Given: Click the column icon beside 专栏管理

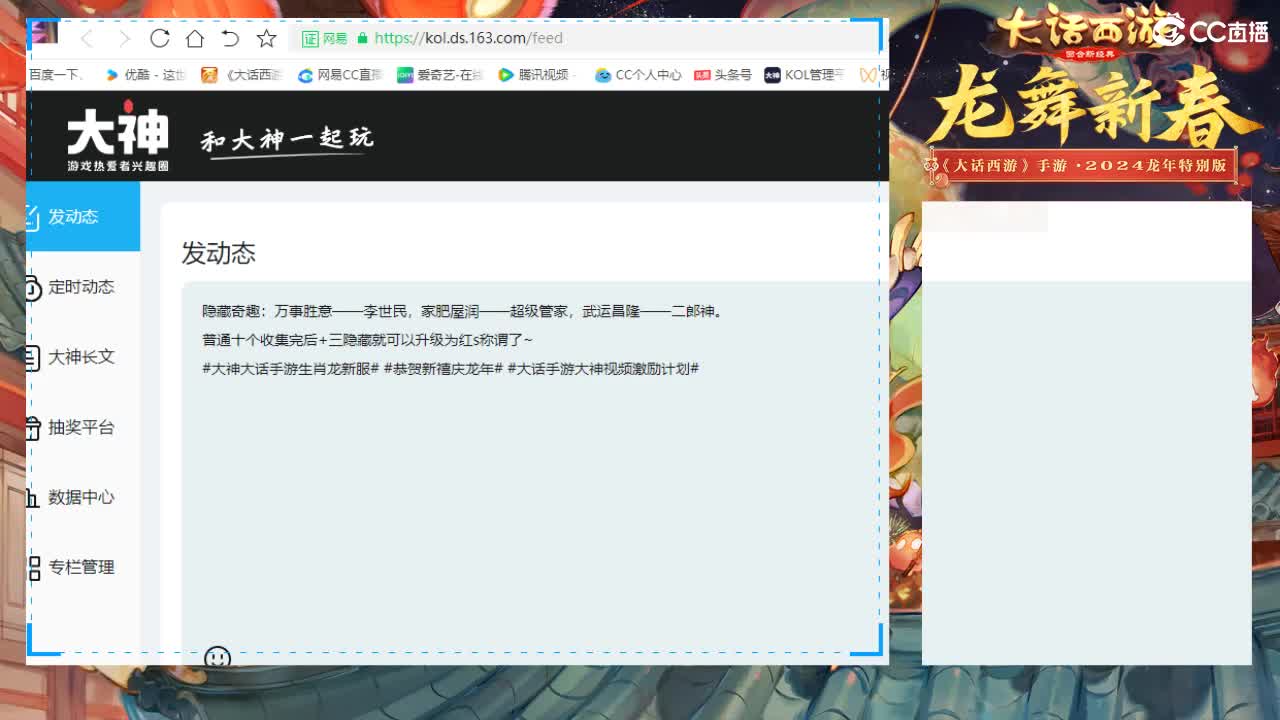Looking at the screenshot, I should [34, 568].
